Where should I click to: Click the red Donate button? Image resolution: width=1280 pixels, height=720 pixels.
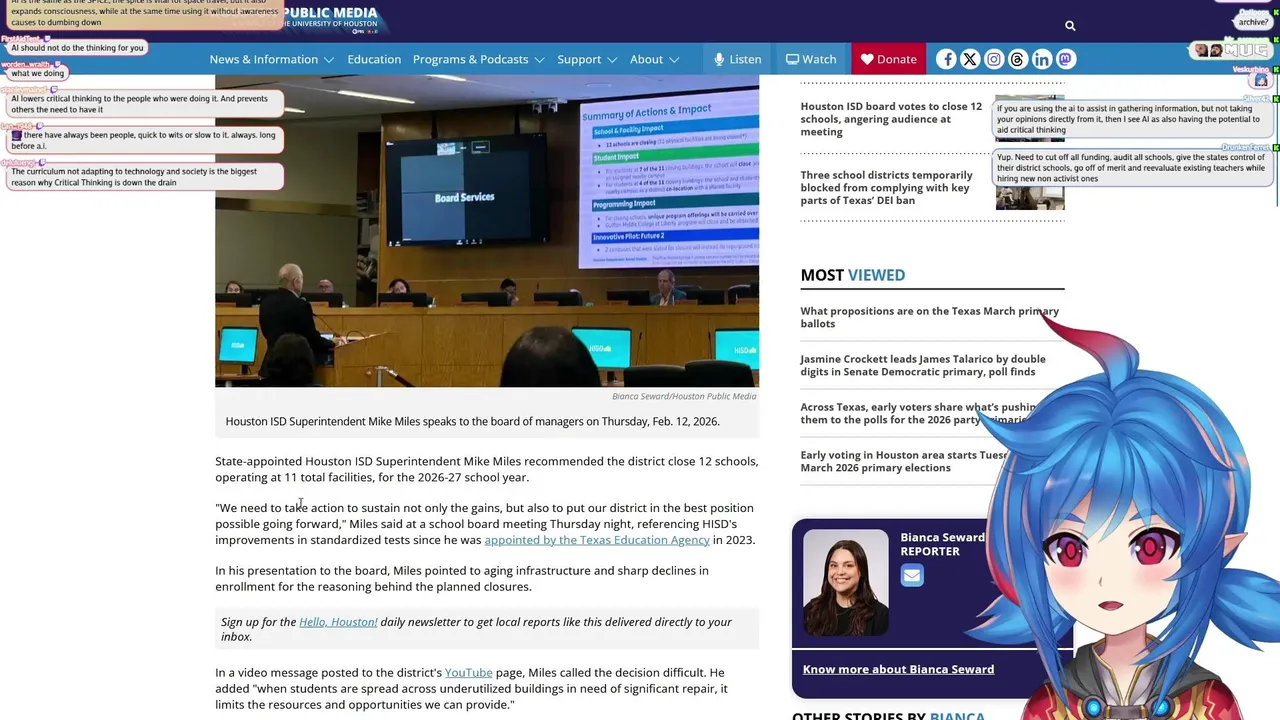889,59
